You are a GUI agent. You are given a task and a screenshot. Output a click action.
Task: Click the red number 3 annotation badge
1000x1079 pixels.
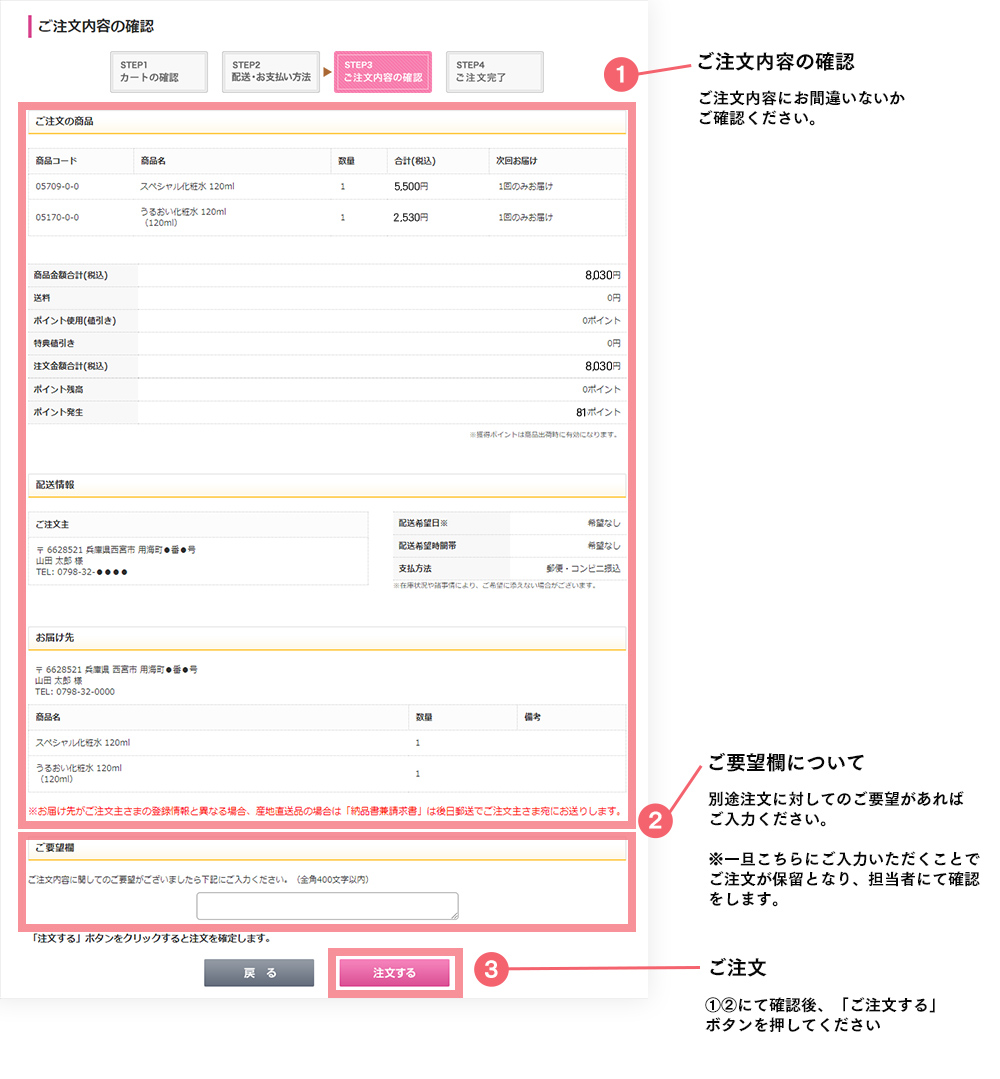pyautogui.click(x=491, y=970)
